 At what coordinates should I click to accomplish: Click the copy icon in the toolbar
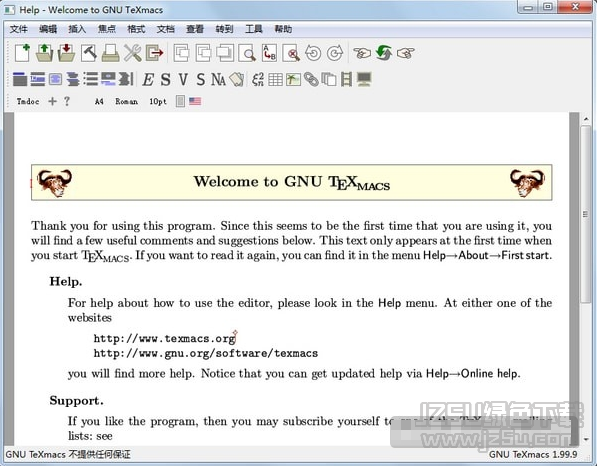[203, 53]
